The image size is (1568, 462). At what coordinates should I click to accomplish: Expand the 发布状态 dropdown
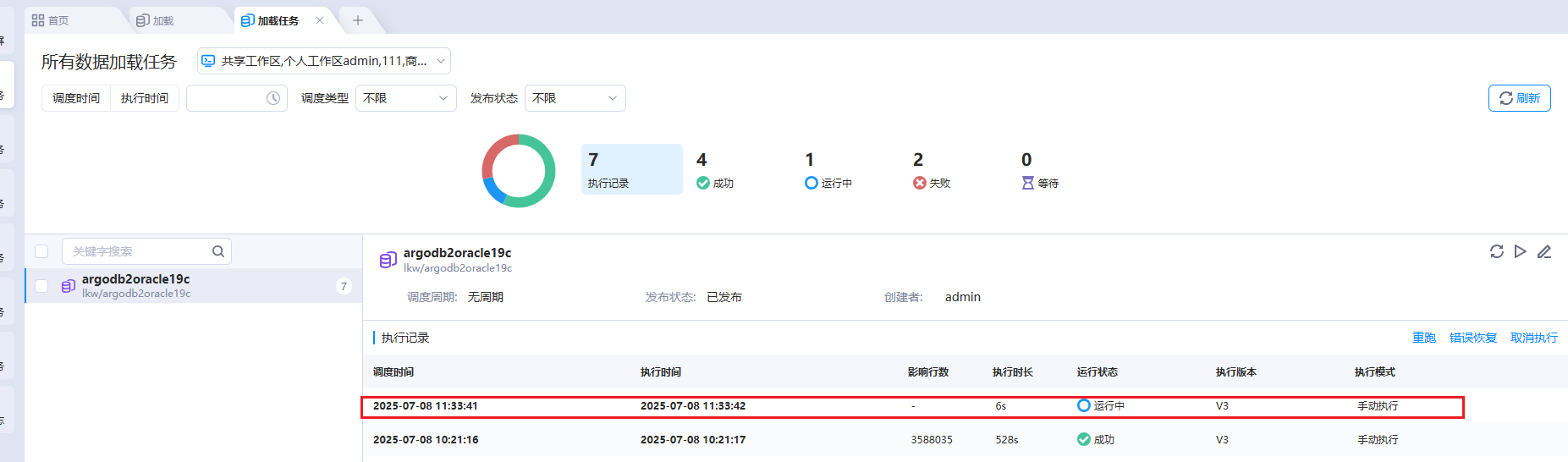(575, 98)
